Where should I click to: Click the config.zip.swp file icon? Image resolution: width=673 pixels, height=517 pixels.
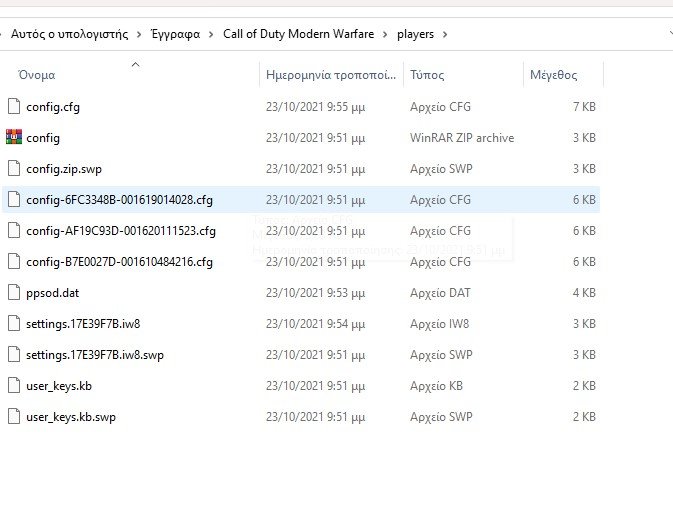point(14,169)
